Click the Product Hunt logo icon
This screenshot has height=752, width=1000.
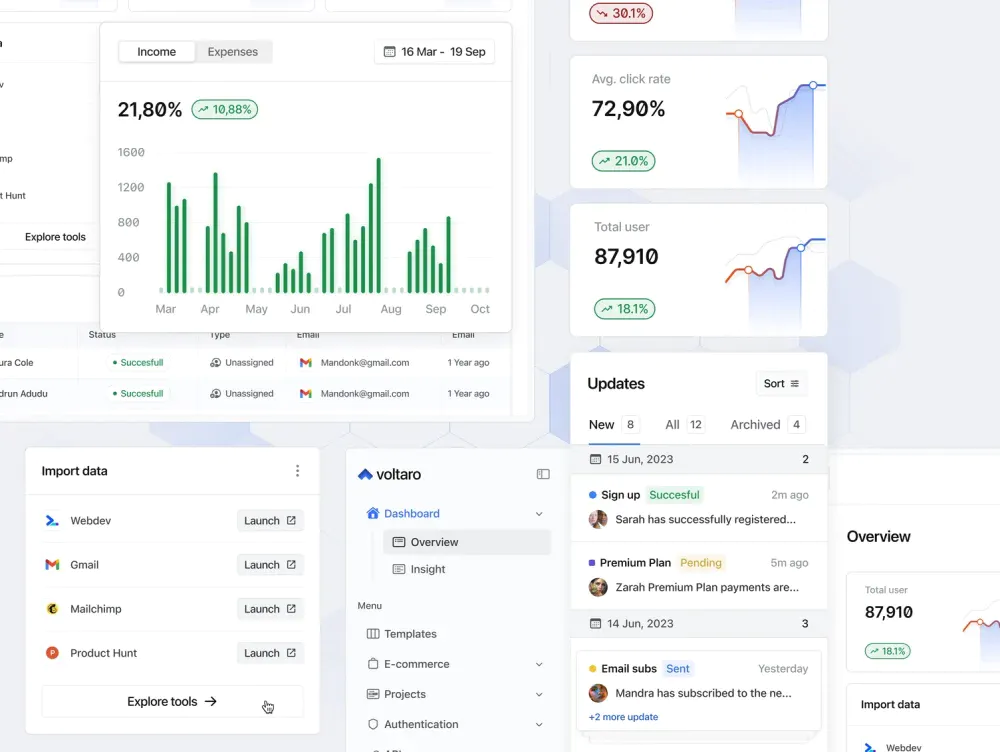pyautogui.click(x=52, y=652)
